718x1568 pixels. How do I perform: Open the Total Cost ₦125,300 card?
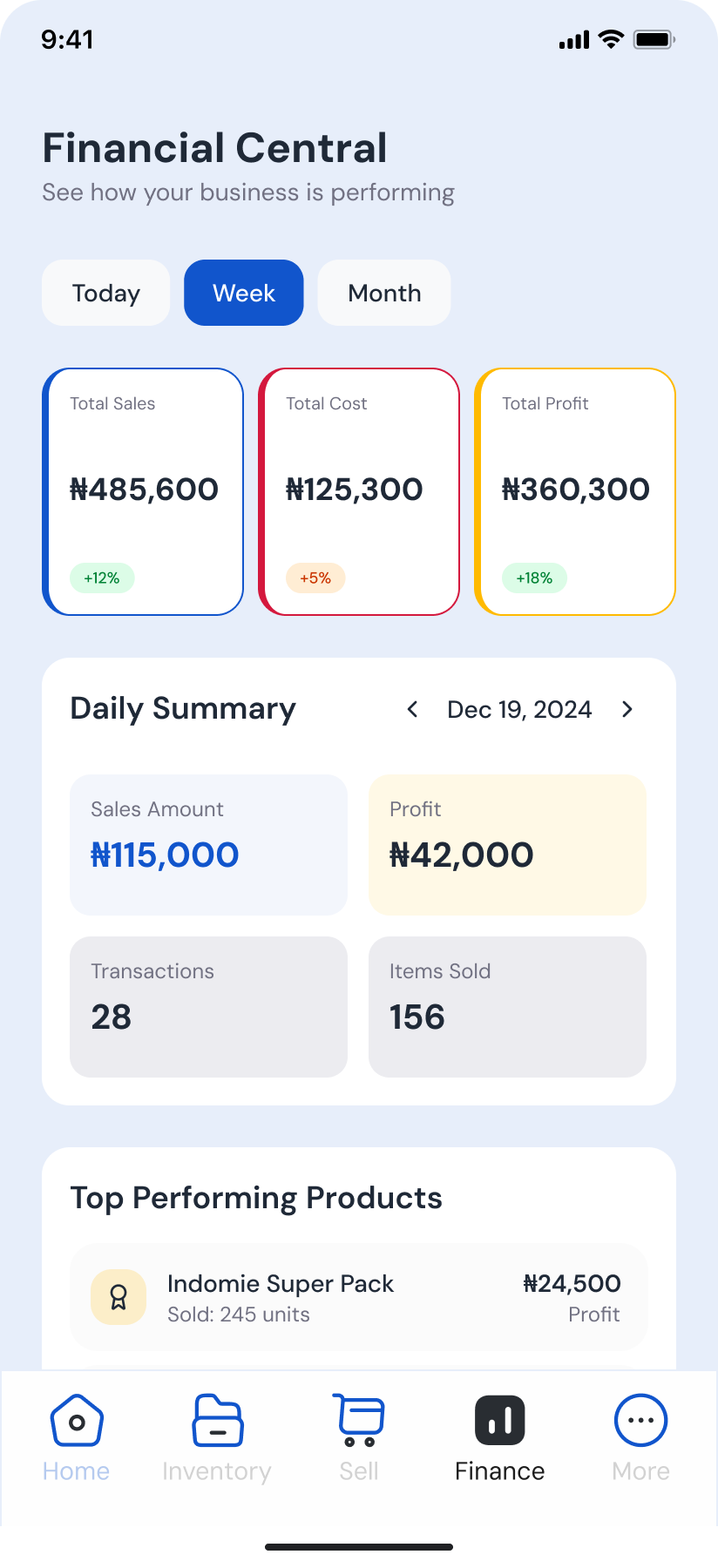(x=359, y=491)
